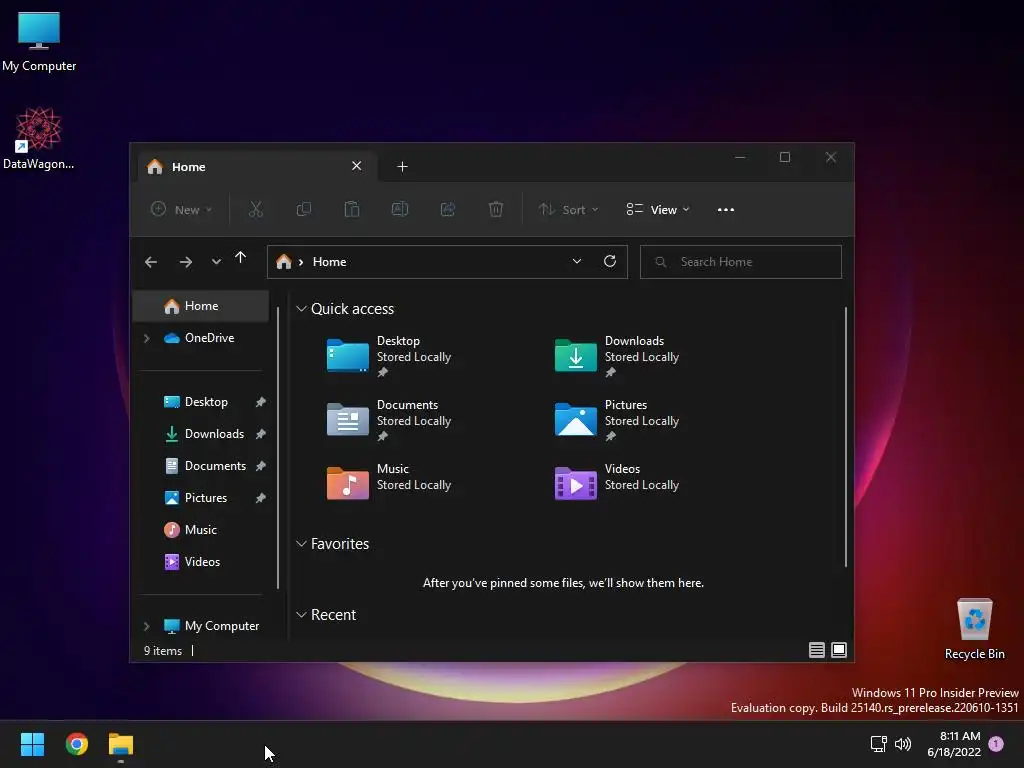Go up one level with up arrow
This screenshot has height=768, width=1024.
240,258
